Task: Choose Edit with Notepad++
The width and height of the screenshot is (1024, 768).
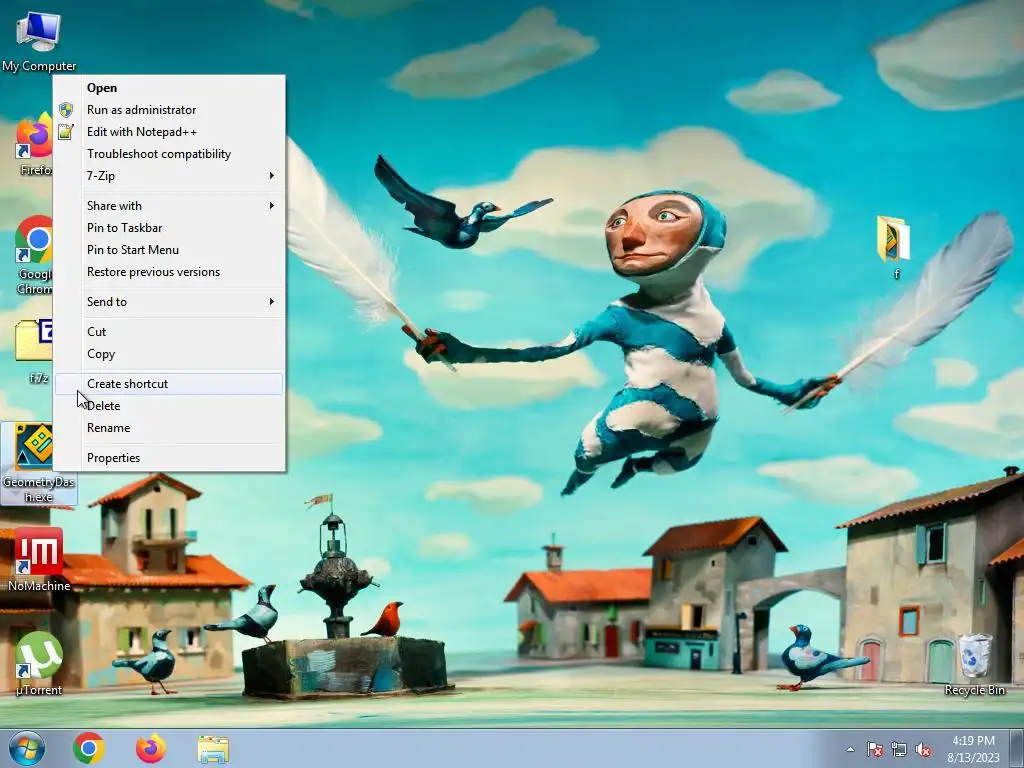Action: (169, 132)
